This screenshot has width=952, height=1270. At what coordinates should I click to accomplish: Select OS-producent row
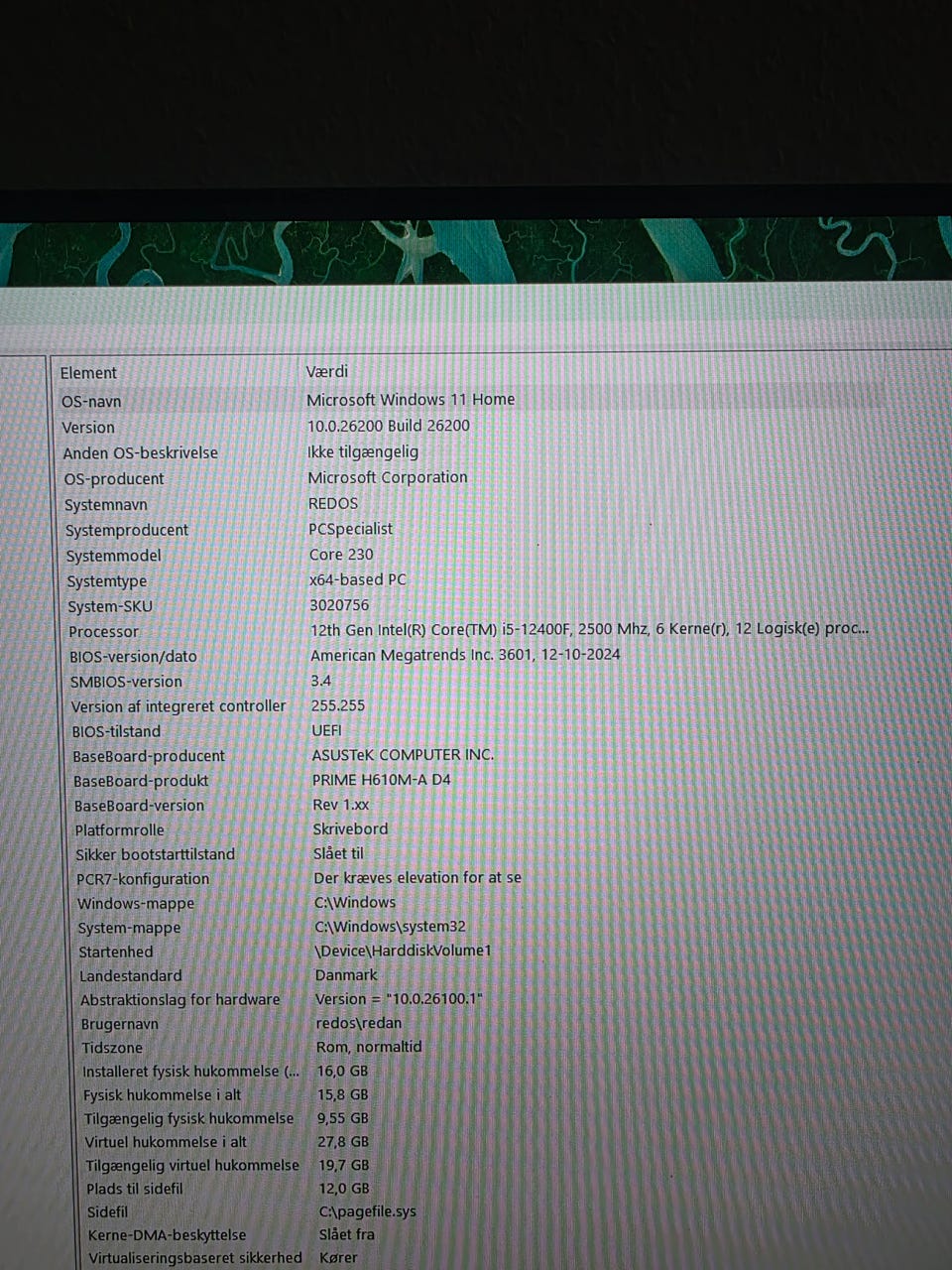pos(114,478)
